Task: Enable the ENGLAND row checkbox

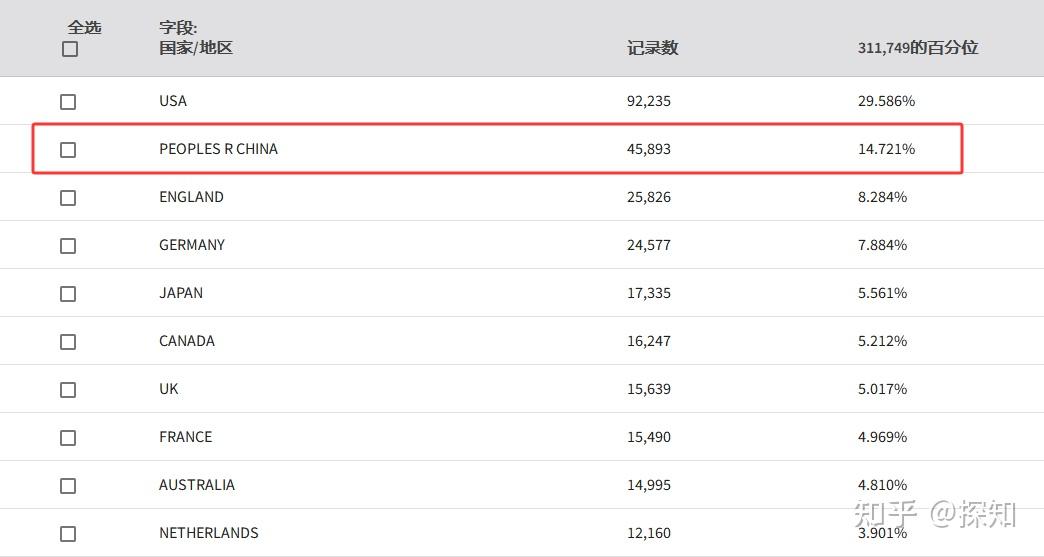Action: click(68, 198)
